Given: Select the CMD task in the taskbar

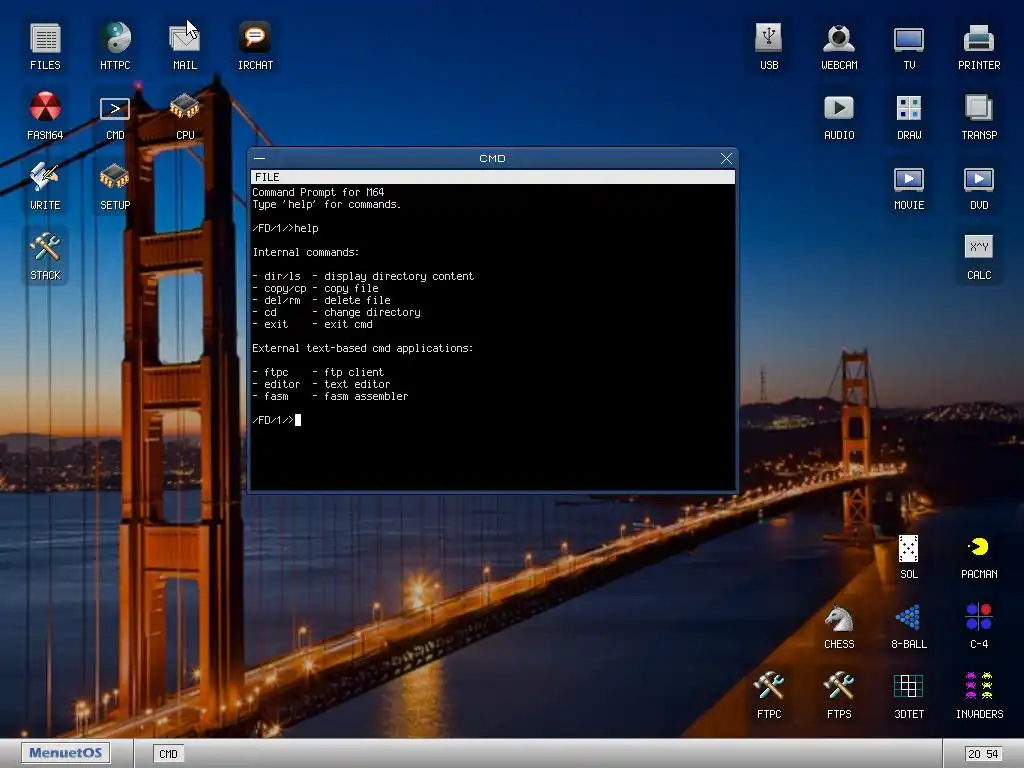Looking at the screenshot, I should click(168, 754).
